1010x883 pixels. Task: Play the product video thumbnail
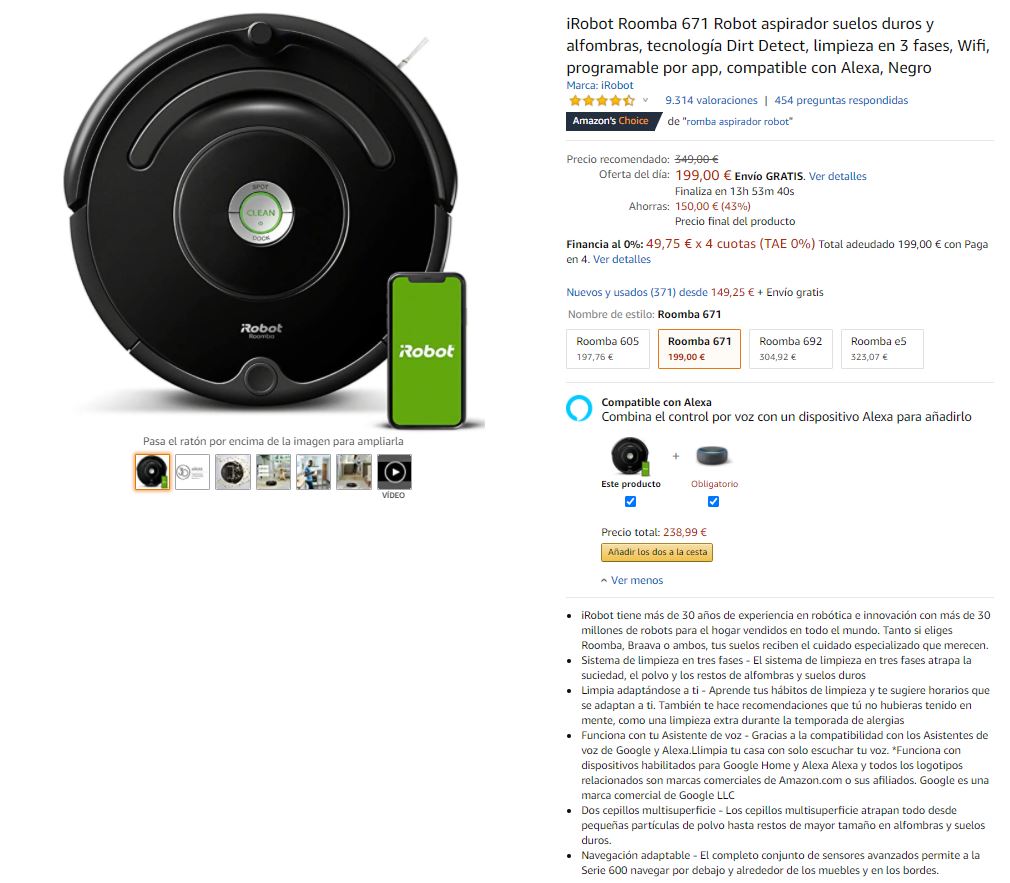[x=394, y=472]
